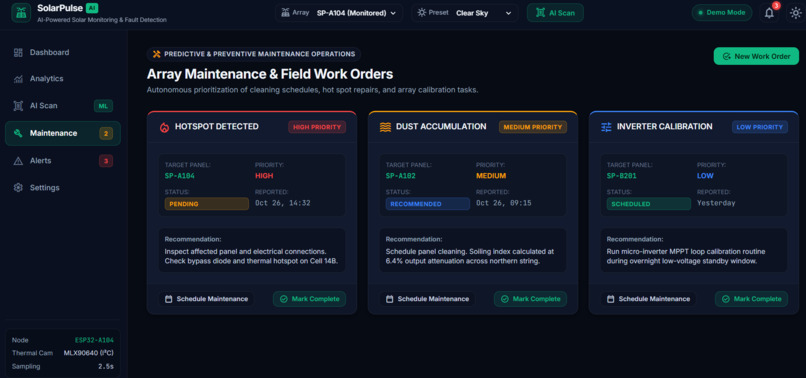Click the ML badge next to AI Scan

pos(103,106)
